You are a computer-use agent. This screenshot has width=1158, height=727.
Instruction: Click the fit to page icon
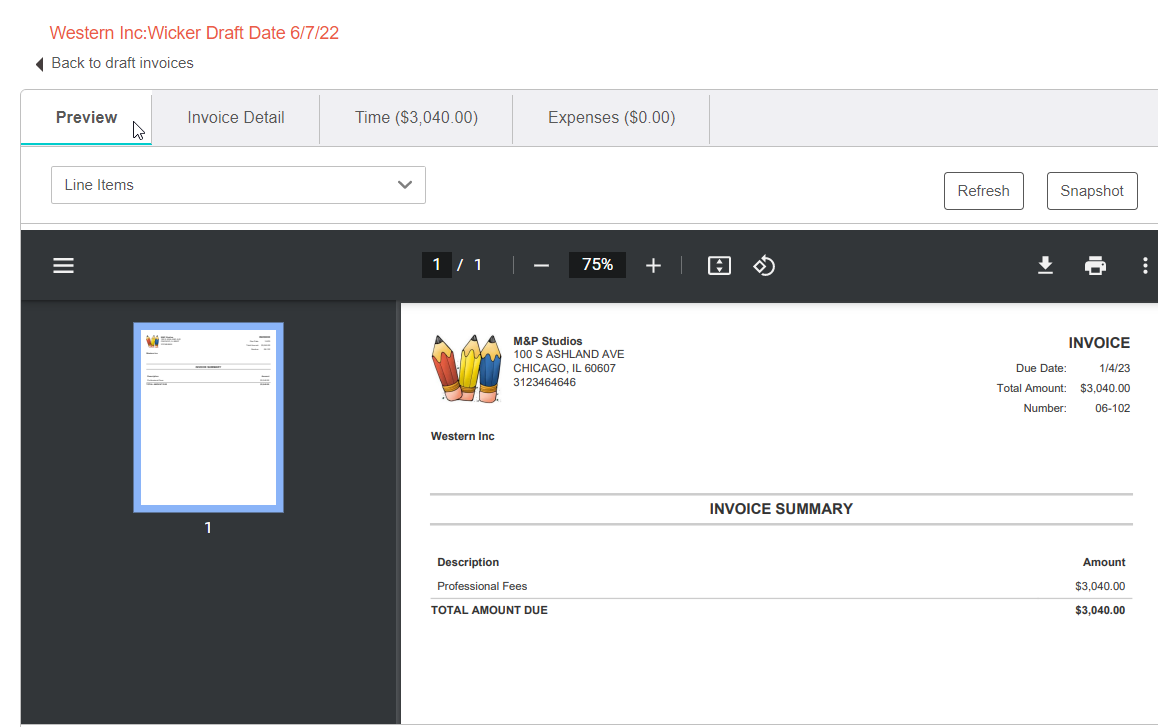(719, 265)
